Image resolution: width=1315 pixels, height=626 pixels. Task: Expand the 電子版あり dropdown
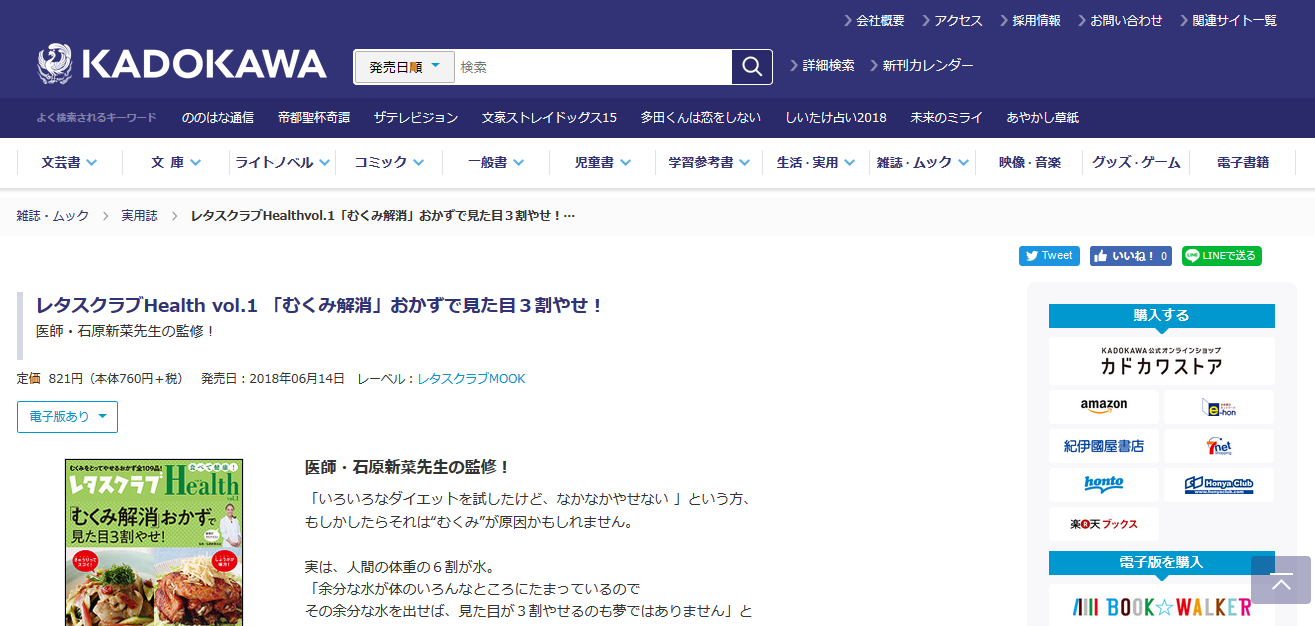[x=67, y=417]
